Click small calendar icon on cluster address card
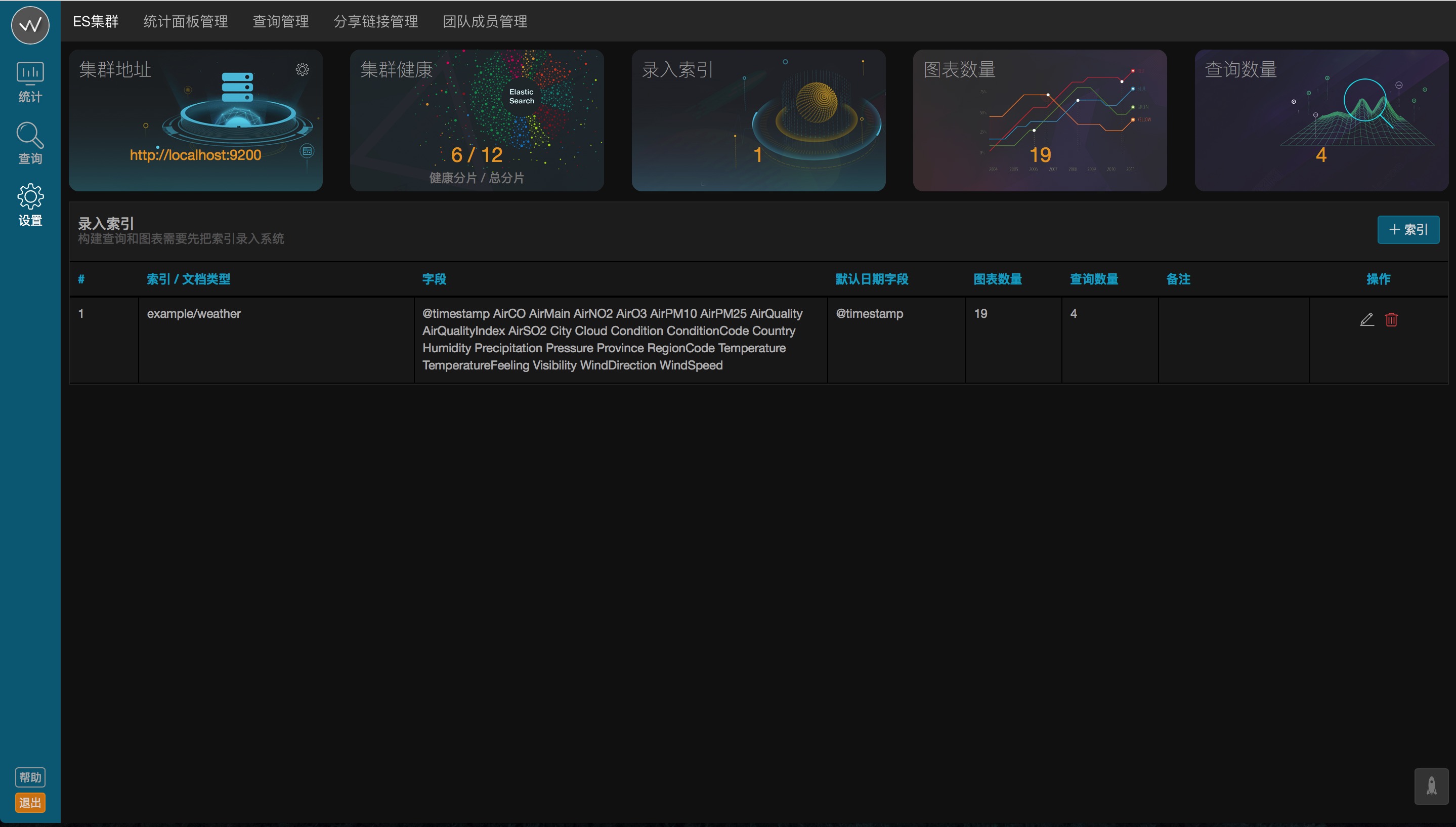Screen dimensions: 1456x827 click(307, 151)
